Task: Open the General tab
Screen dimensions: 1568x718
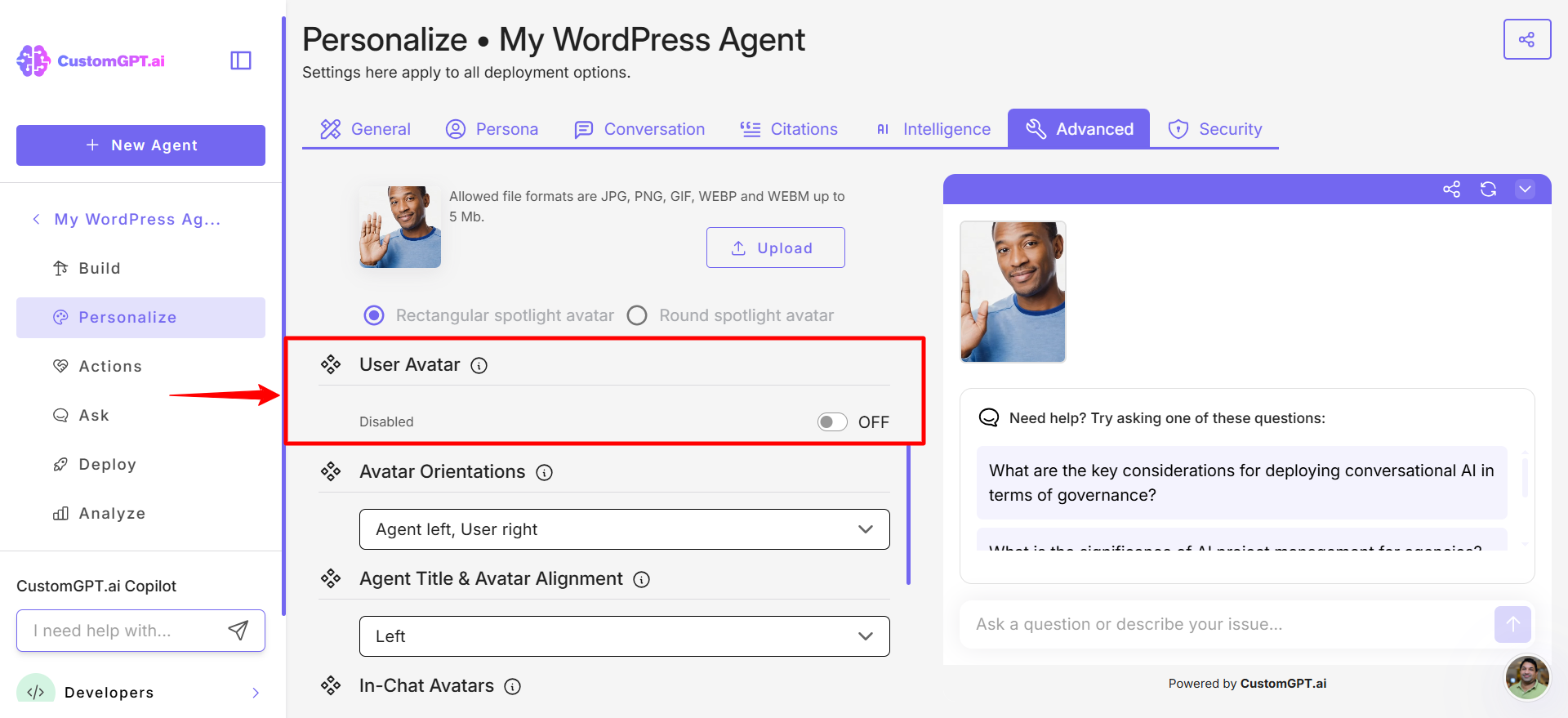Action: tap(365, 129)
